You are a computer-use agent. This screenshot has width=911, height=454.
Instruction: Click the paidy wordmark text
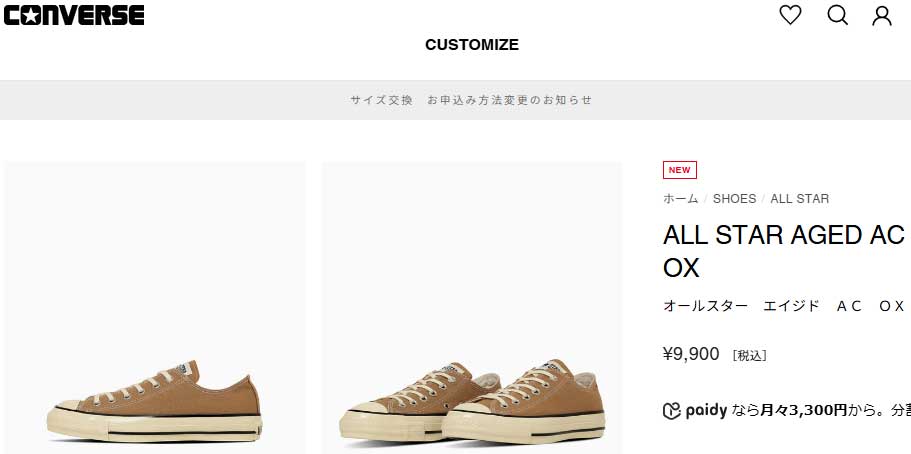[706, 411]
